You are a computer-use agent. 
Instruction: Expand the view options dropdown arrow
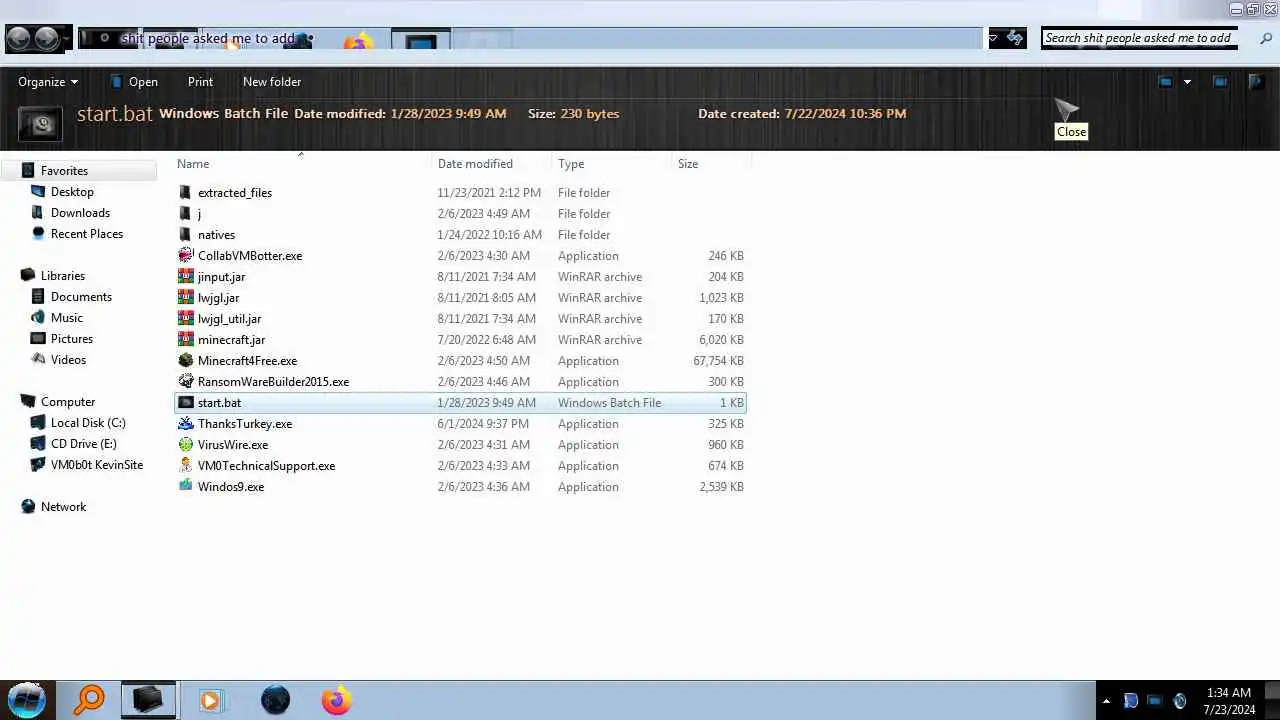pos(1187,82)
